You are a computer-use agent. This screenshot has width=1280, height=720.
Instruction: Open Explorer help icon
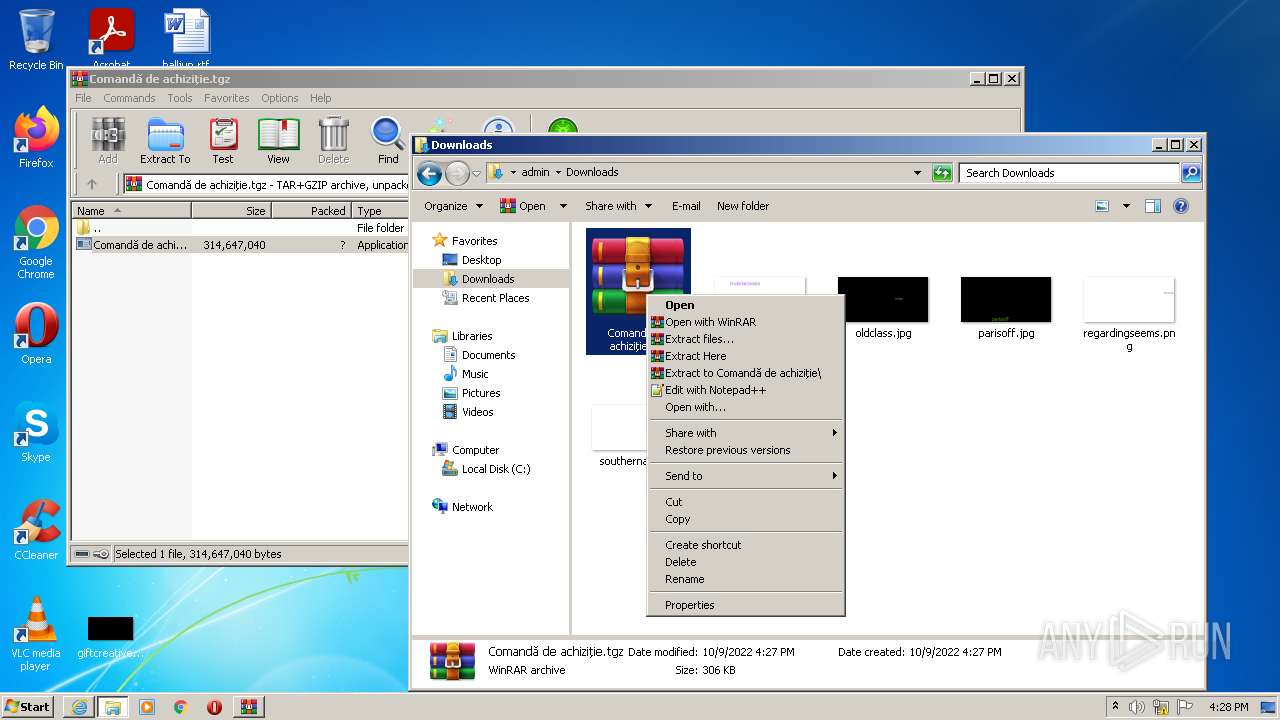[x=1181, y=206]
